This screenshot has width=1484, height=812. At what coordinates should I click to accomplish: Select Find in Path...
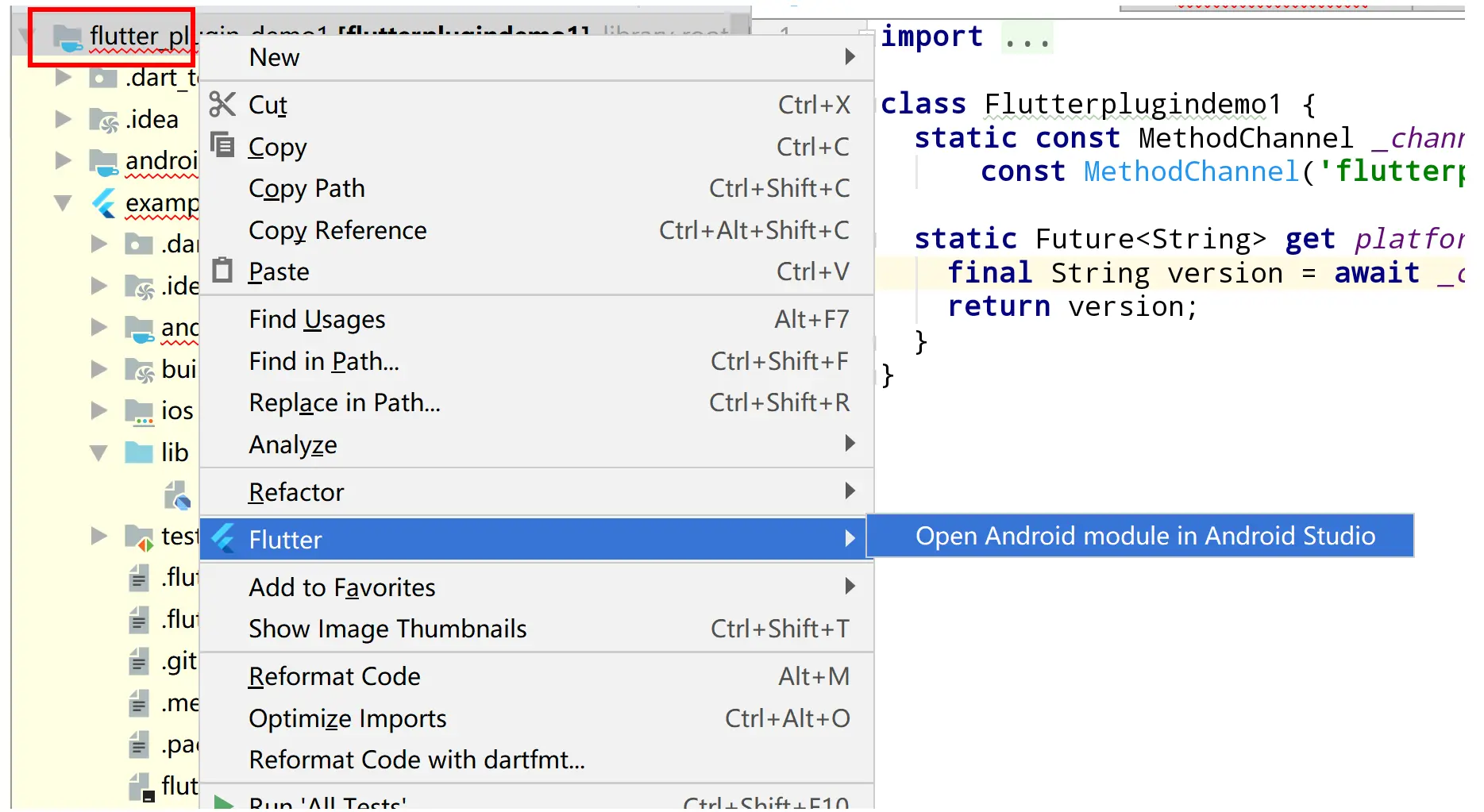click(537, 361)
